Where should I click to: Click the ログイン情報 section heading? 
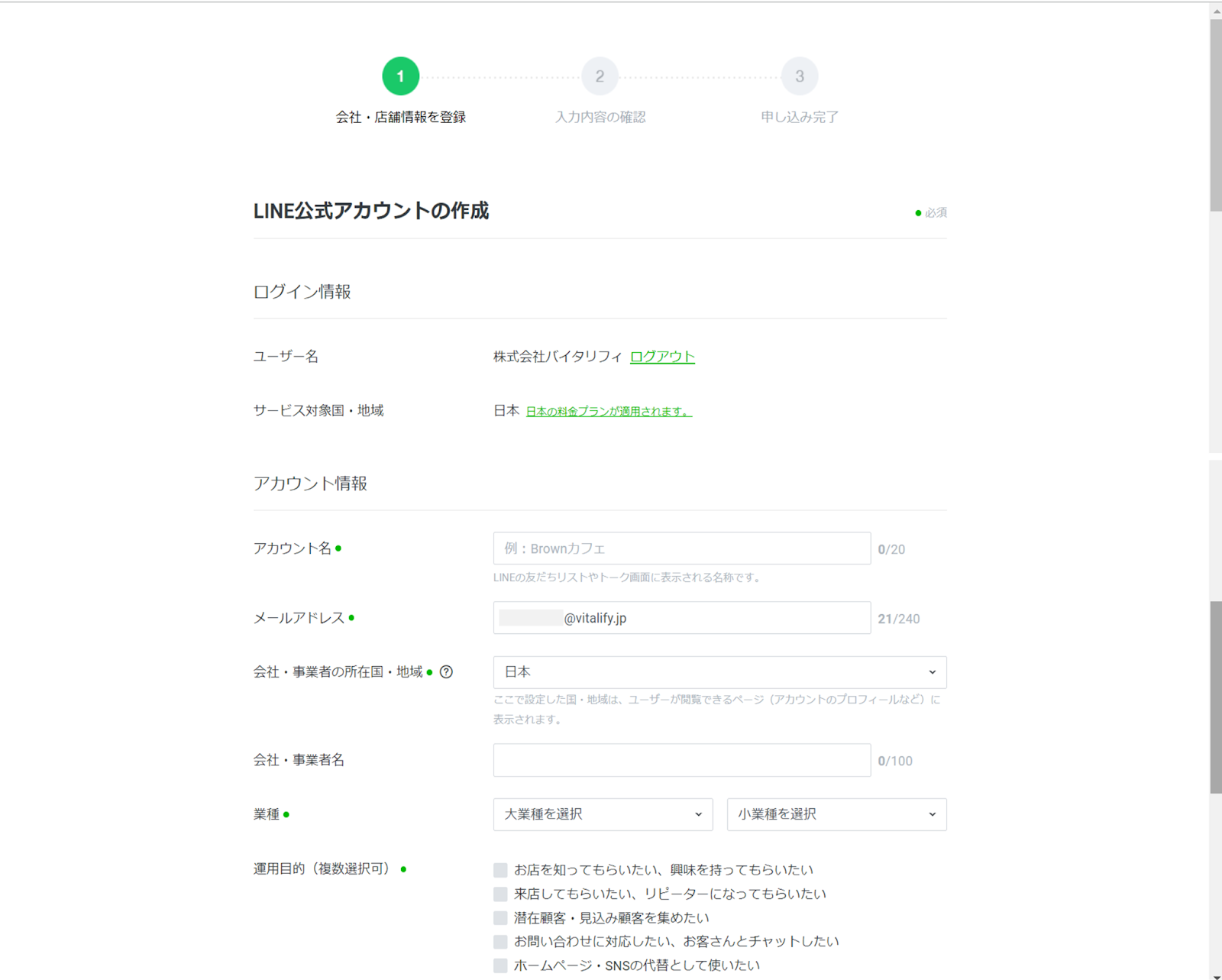pyautogui.click(x=302, y=292)
